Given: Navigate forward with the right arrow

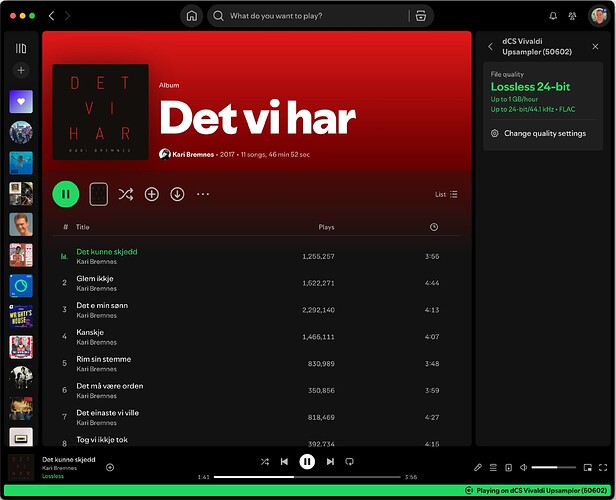Looking at the screenshot, I should pos(67,16).
